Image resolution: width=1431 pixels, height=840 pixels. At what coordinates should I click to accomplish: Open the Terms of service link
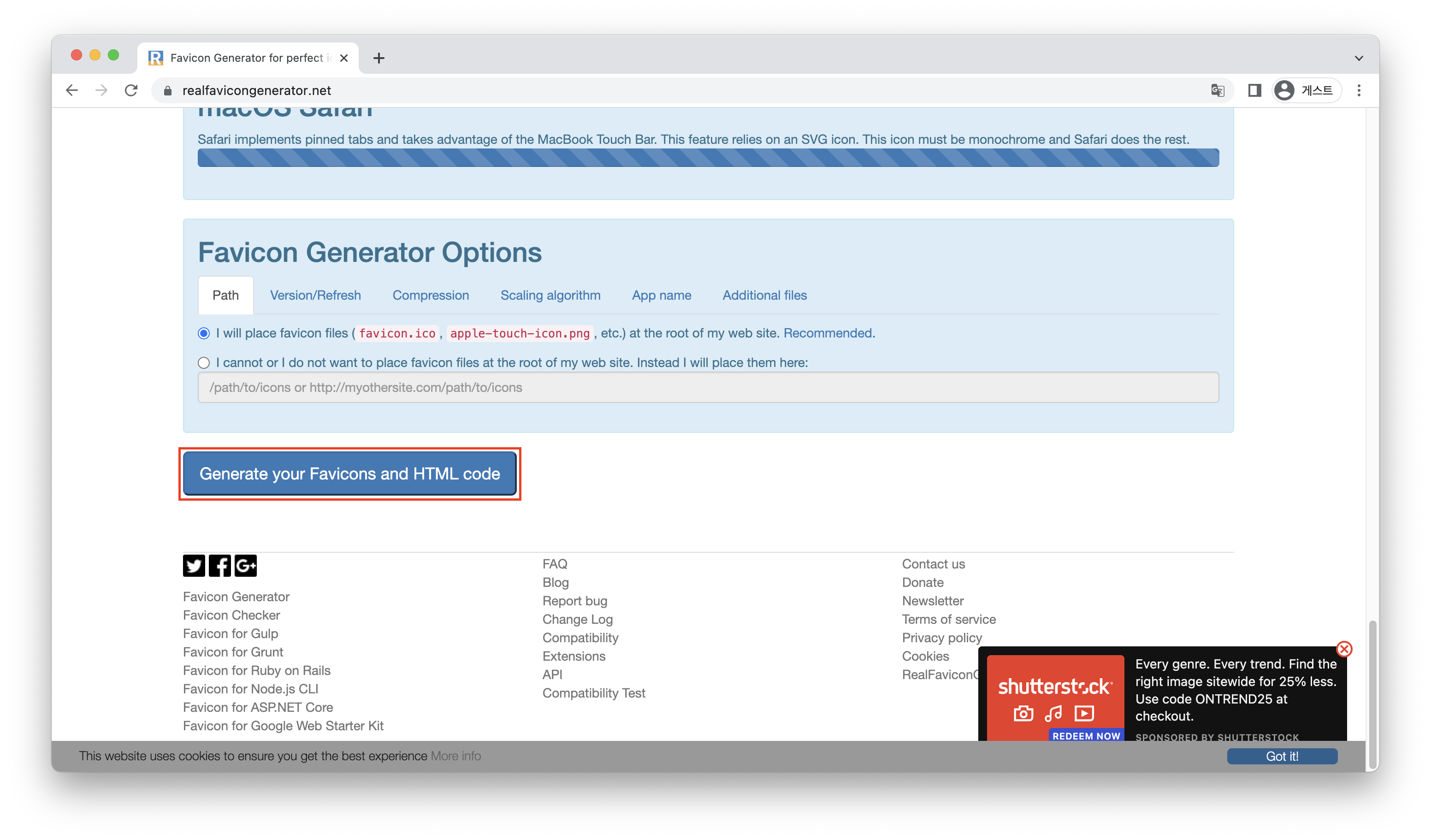(x=949, y=619)
